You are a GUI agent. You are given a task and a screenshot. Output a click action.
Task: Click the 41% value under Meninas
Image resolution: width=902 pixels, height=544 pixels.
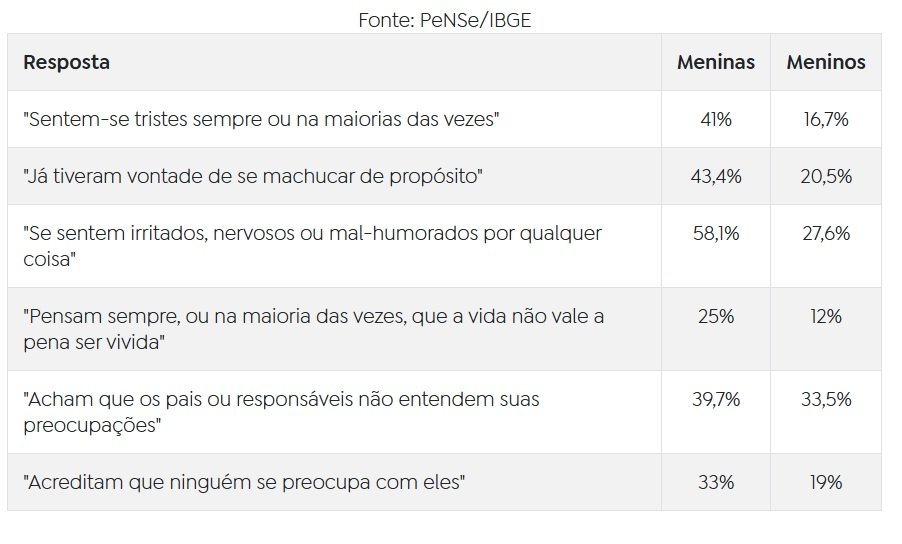(716, 119)
